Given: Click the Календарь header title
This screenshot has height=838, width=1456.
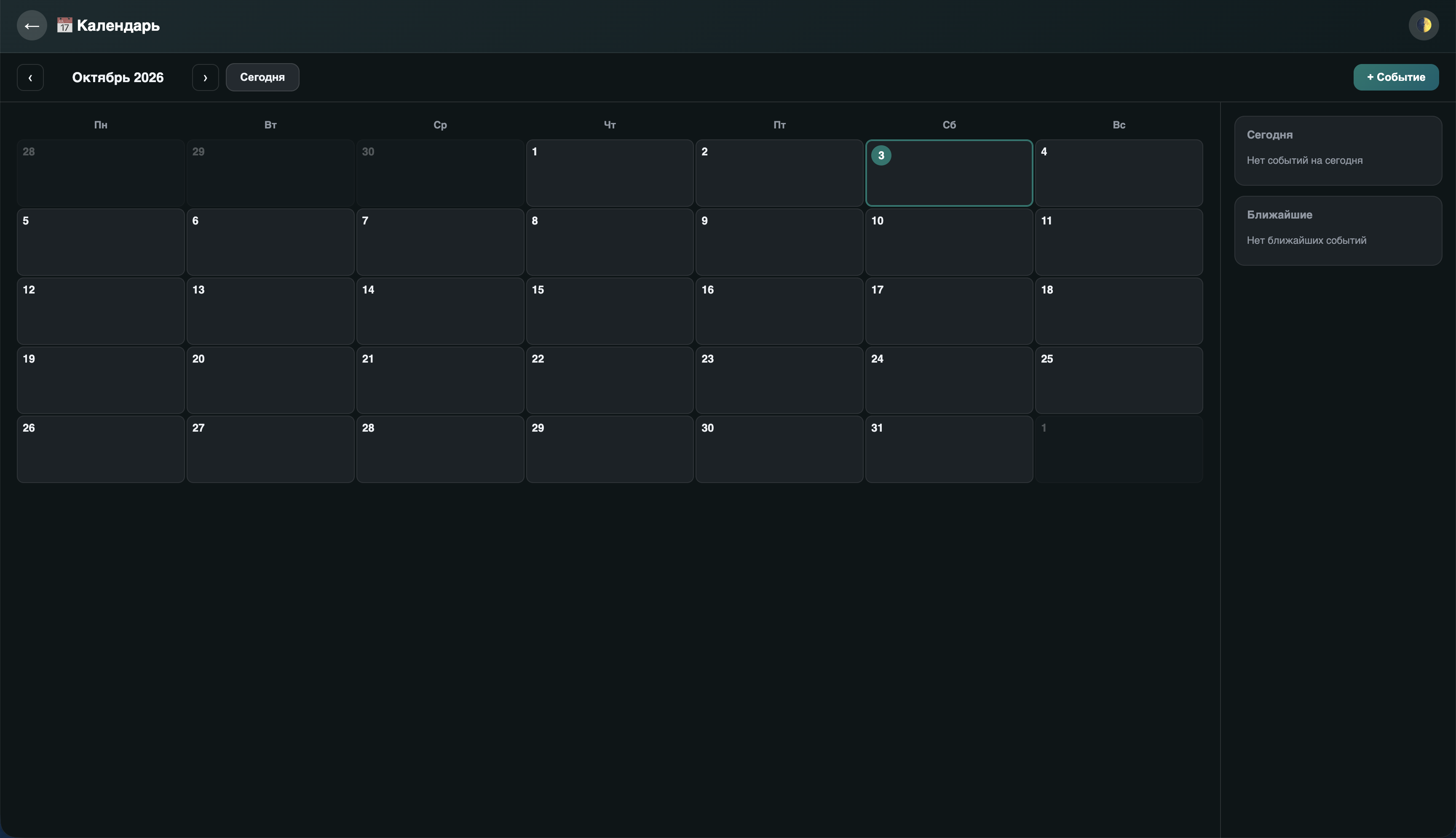Looking at the screenshot, I should tap(118, 25).
